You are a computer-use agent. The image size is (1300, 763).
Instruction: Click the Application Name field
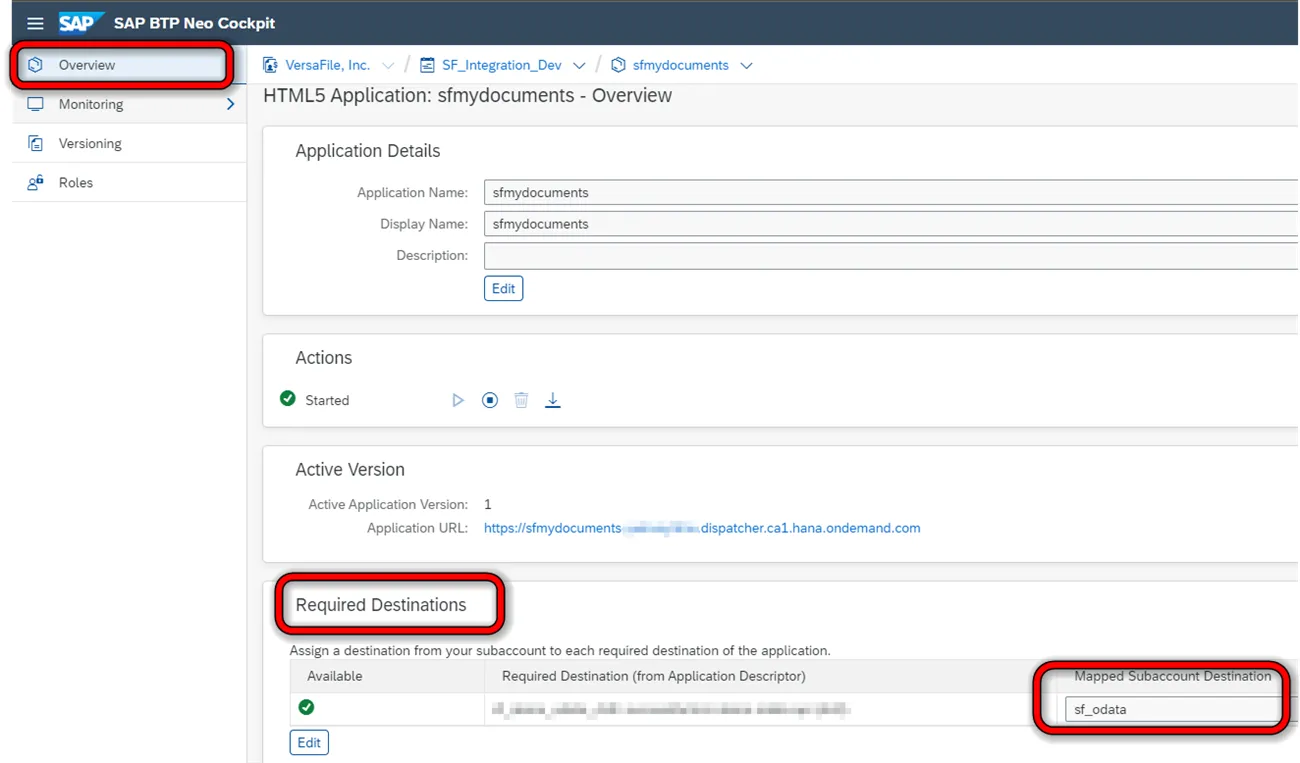coord(890,192)
